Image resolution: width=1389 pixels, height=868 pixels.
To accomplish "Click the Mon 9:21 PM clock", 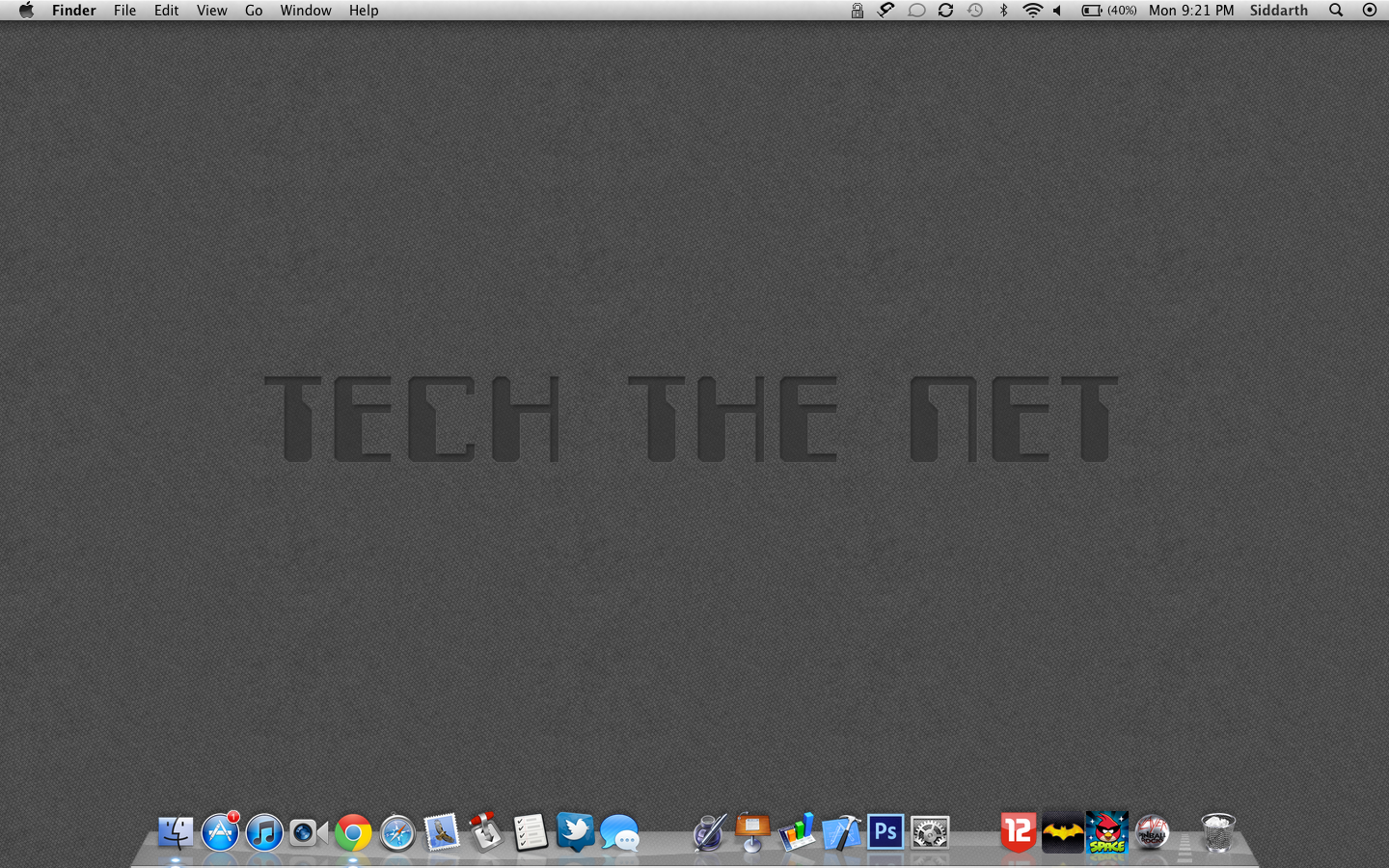I will pos(1191,11).
